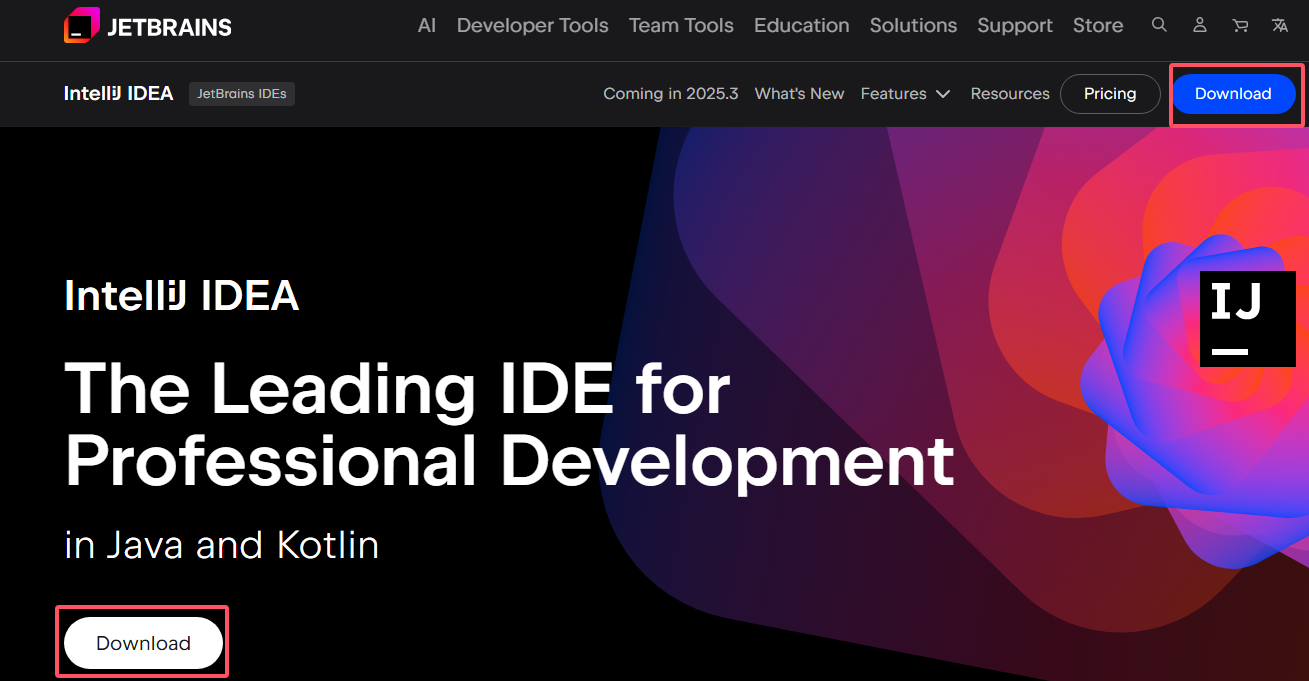Image resolution: width=1309 pixels, height=681 pixels.
Task: Open Coming in 2025.3 page
Action: pyautogui.click(x=671, y=93)
